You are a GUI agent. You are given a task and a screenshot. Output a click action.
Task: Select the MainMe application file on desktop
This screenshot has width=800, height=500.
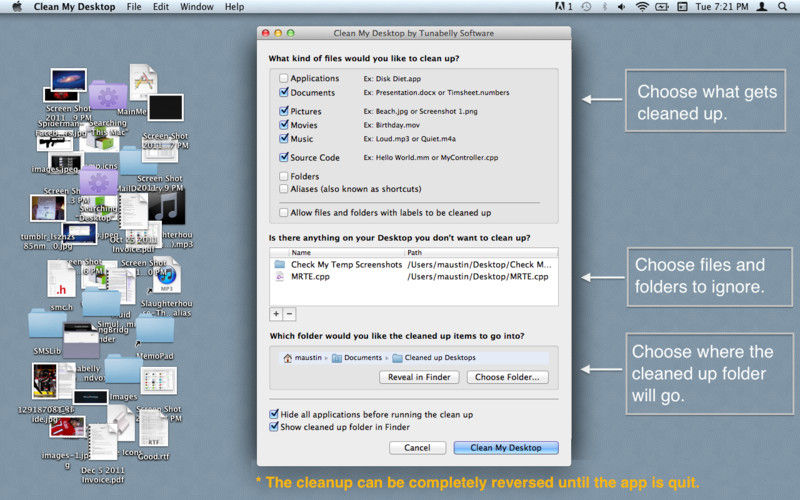pos(143,82)
